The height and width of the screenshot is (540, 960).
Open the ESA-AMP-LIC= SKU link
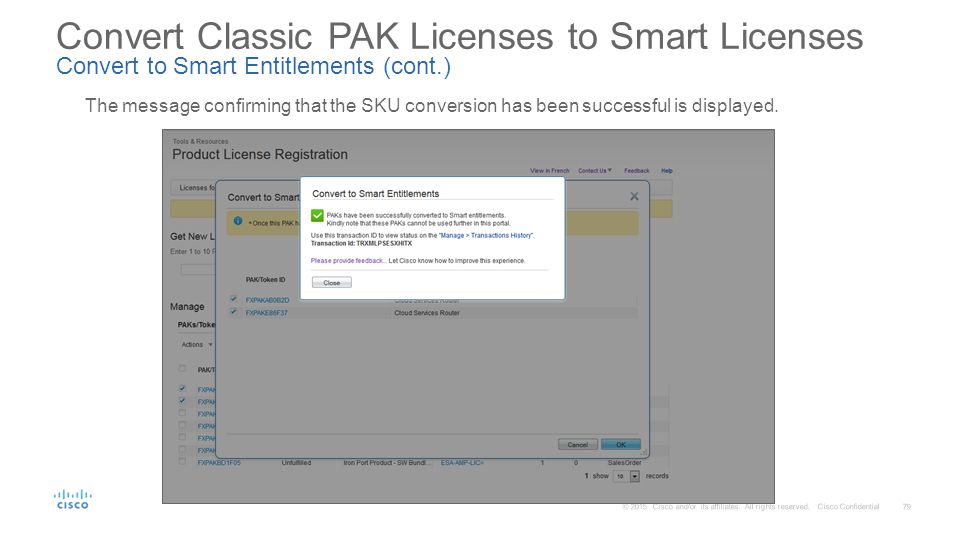[x=462, y=463]
